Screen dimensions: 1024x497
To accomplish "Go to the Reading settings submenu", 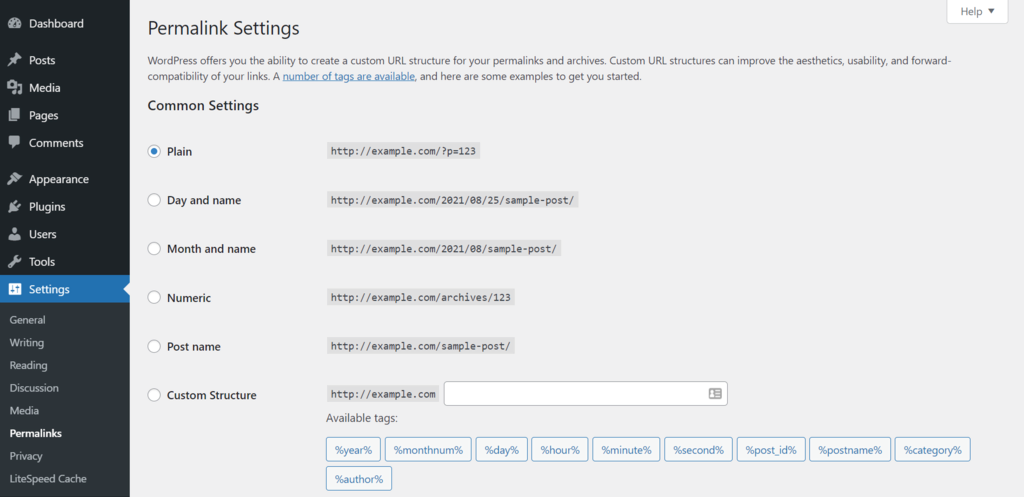I will point(28,365).
